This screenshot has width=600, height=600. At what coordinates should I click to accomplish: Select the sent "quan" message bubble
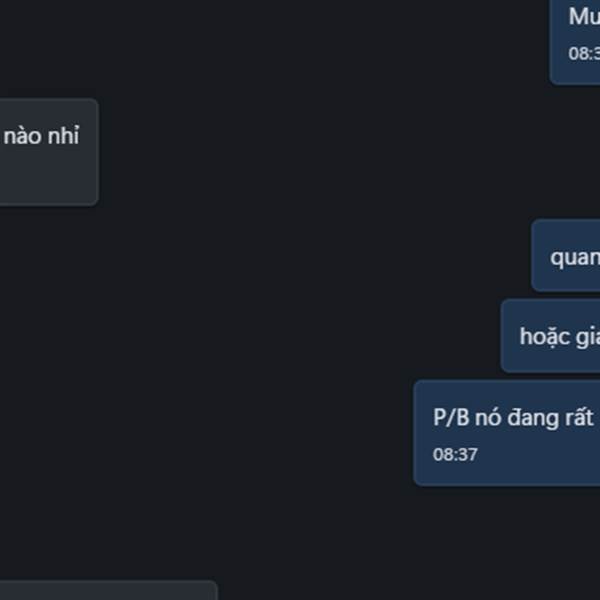point(566,255)
